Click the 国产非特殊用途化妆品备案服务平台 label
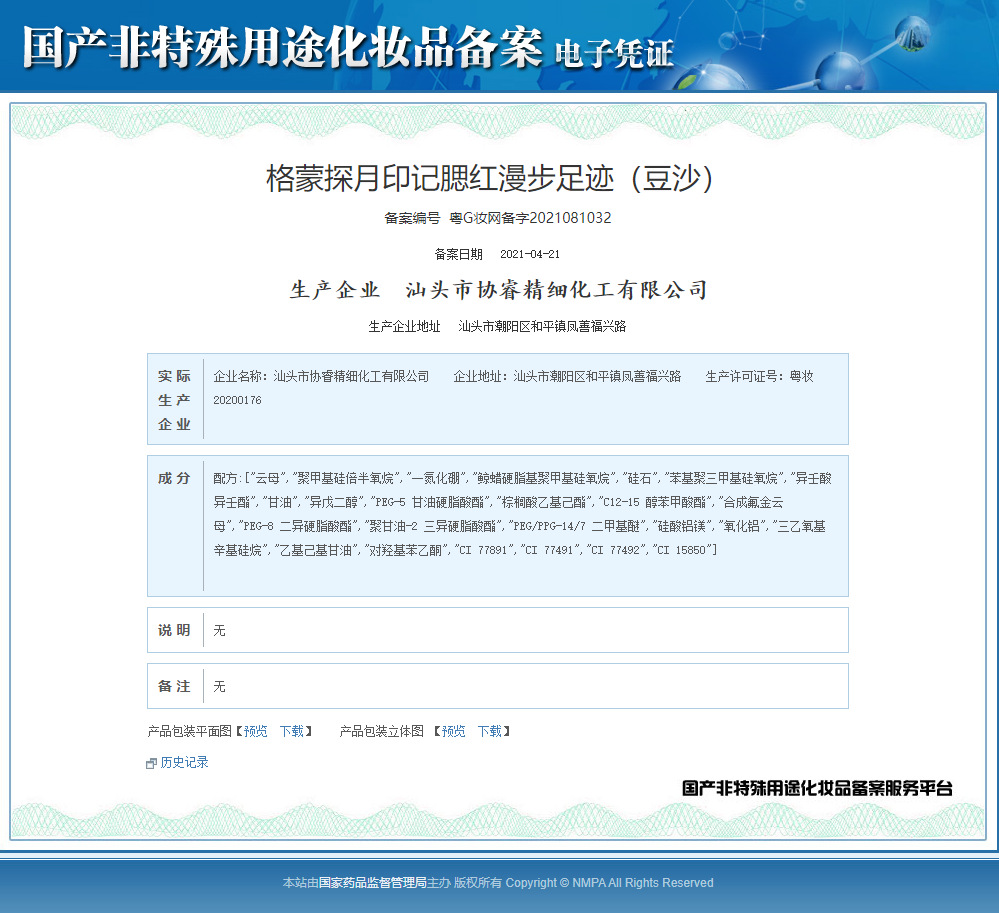 817,788
